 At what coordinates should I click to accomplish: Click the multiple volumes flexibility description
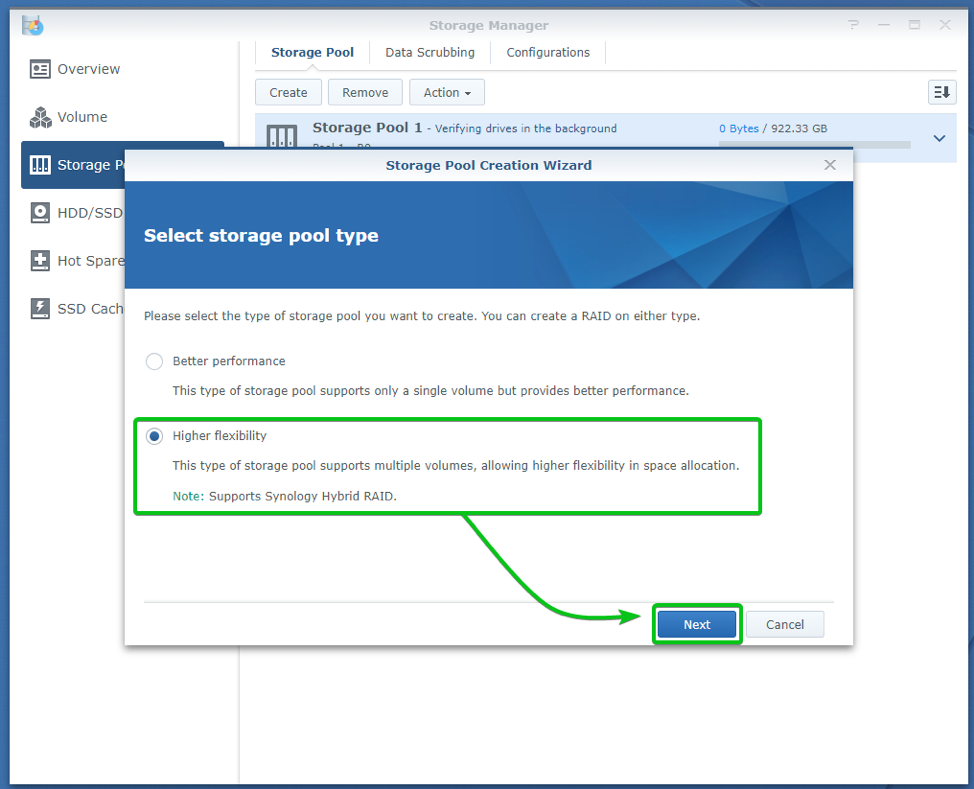[x=456, y=465]
